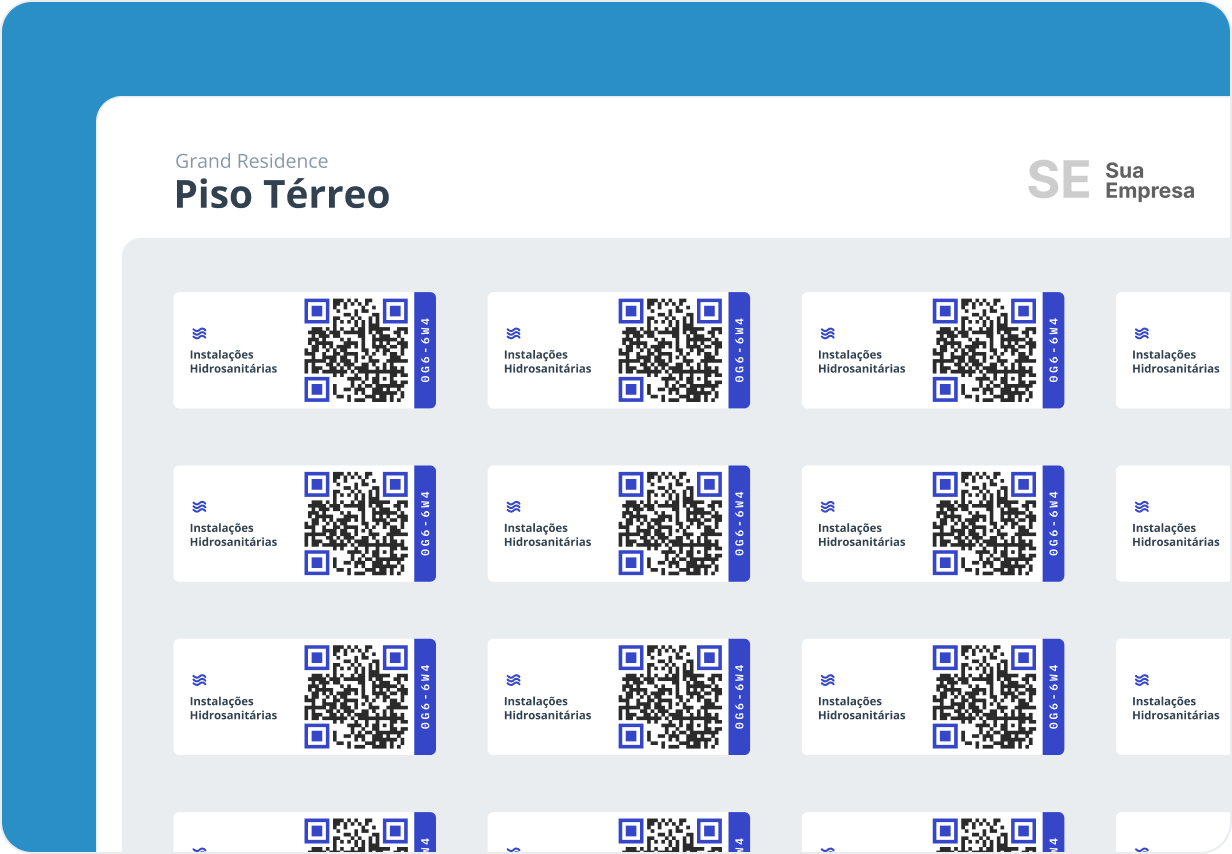The width and height of the screenshot is (1232, 854).
Task: Click the waves icon on third-row first-column label
Action: (x=199, y=680)
